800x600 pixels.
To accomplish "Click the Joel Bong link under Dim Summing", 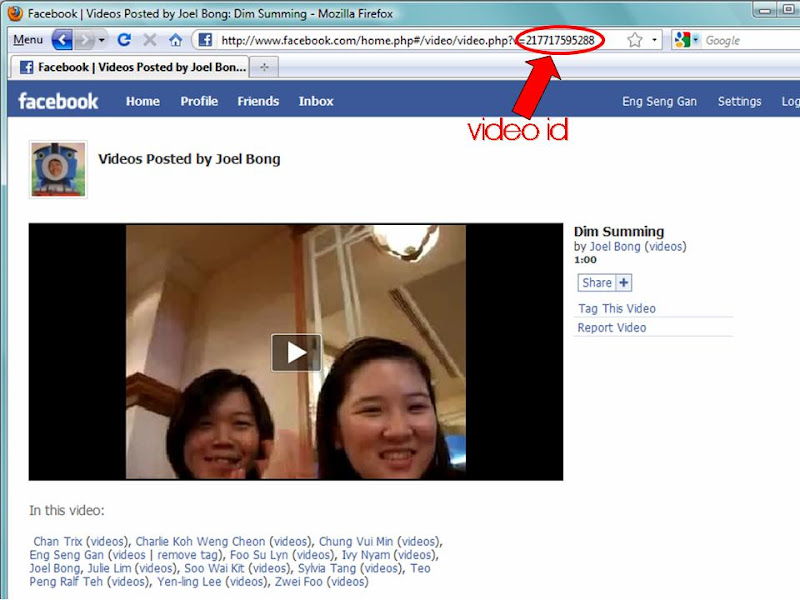I will pyautogui.click(x=615, y=246).
